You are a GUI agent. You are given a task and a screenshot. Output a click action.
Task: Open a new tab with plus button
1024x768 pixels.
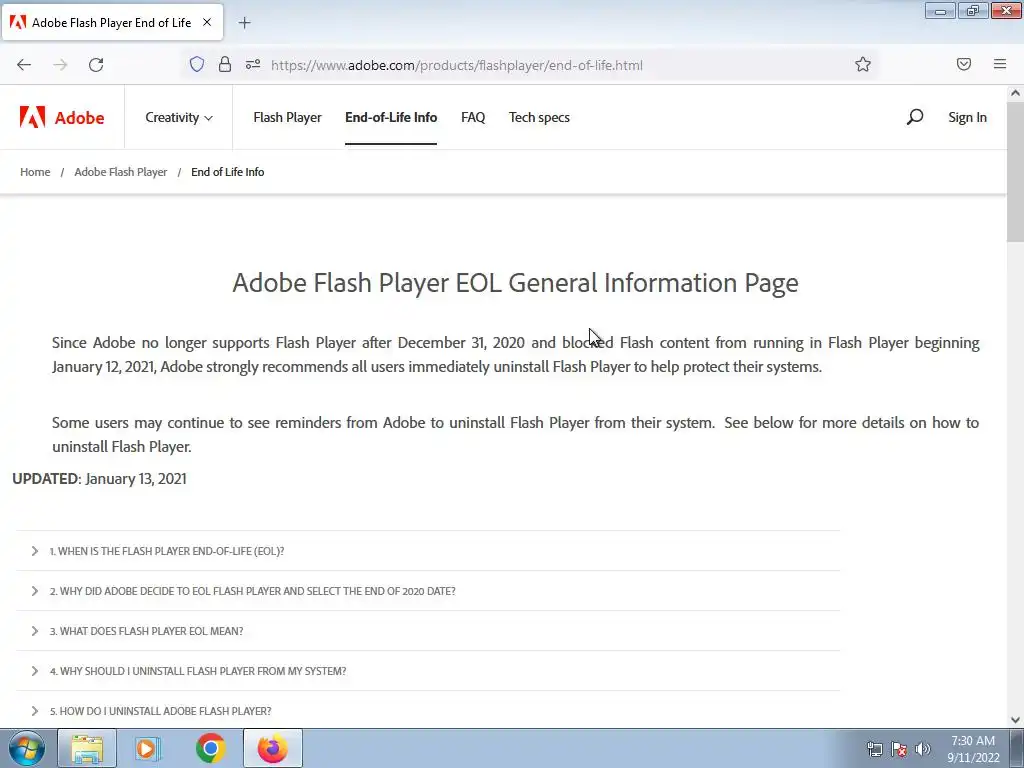pyautogui.click(x=244, y=23)
